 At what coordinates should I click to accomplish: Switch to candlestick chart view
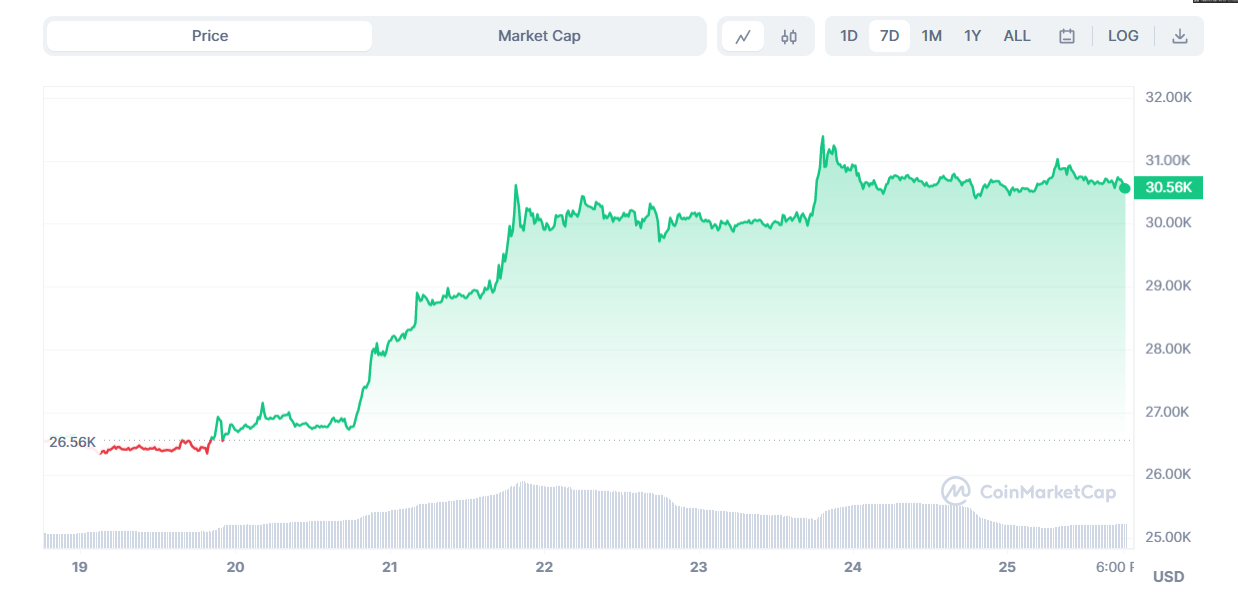pos(789,37)
